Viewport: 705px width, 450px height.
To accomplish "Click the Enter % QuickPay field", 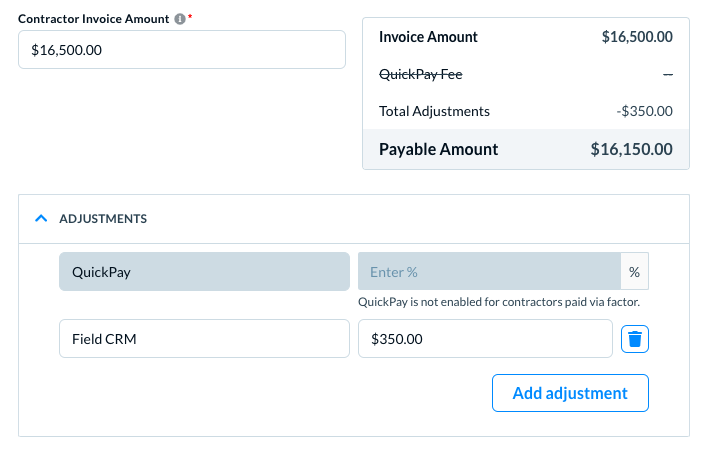I will pos(489,271).
